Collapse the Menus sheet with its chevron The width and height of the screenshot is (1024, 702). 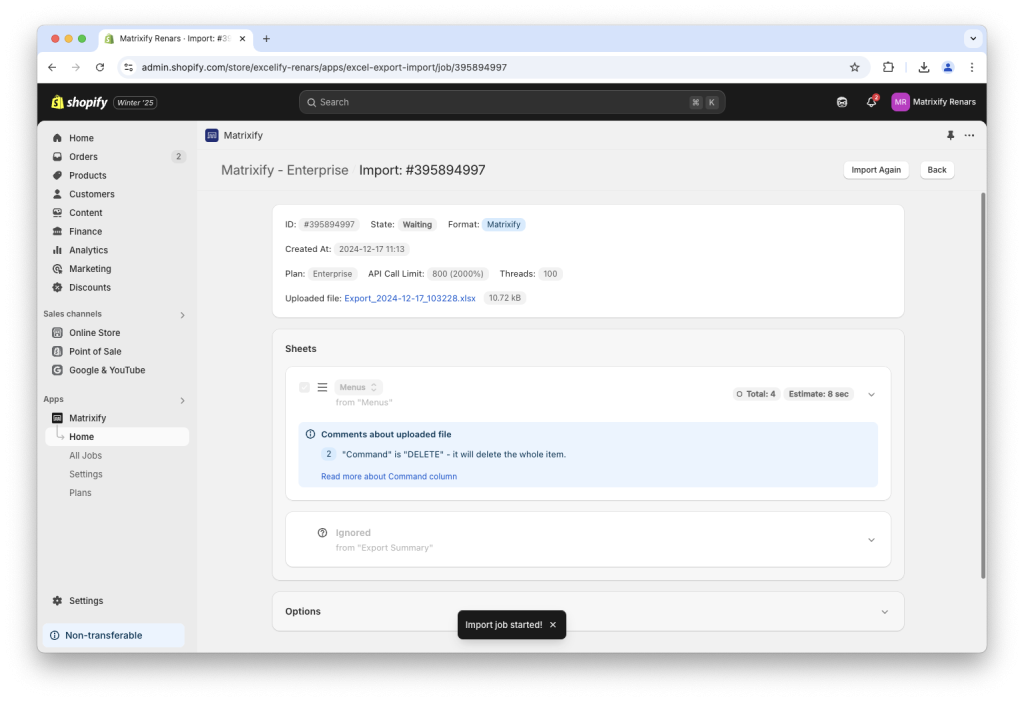click(x=870, y=393)
